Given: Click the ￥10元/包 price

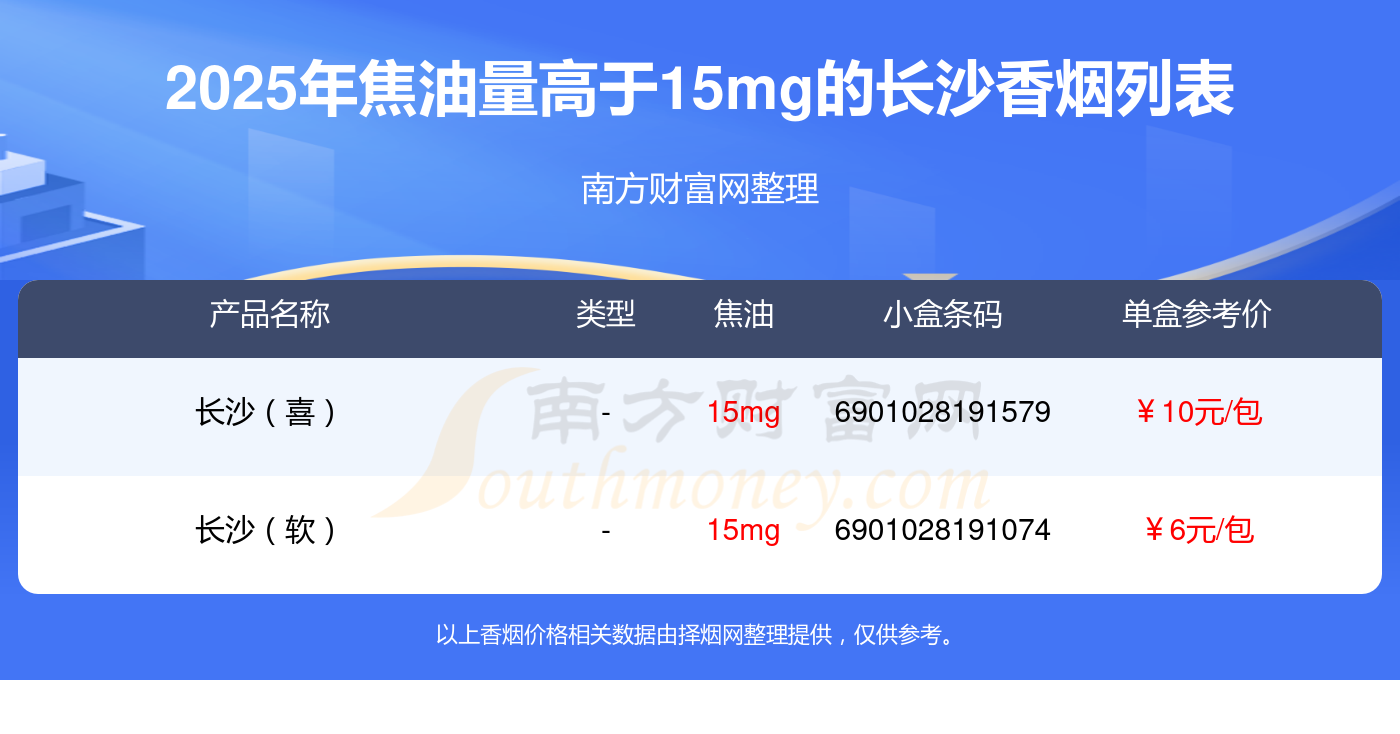Looking at the screenshot, I should click(x=1197, y=412).
